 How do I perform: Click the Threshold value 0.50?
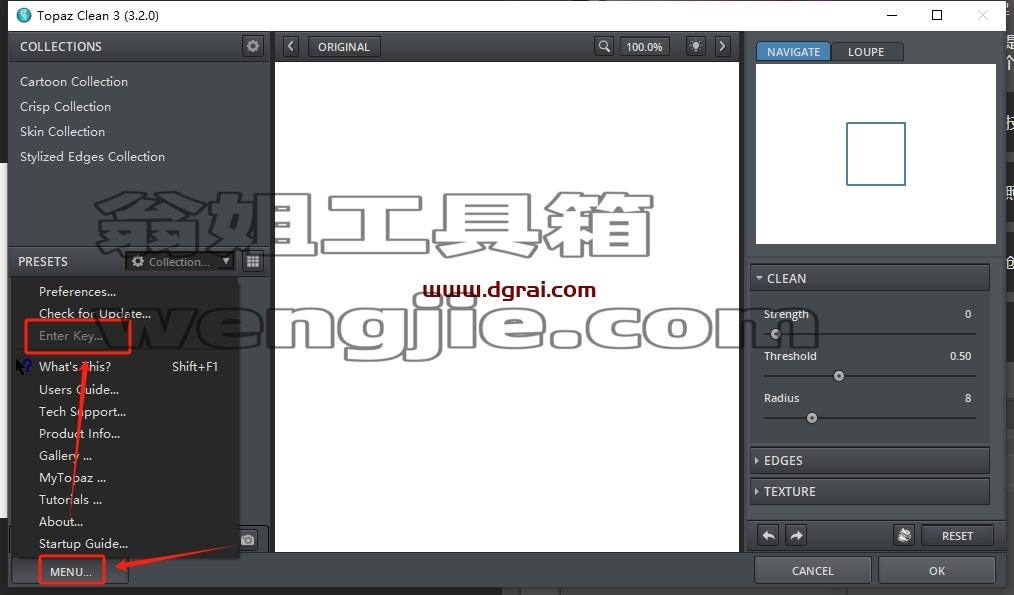tap(960, 356)
